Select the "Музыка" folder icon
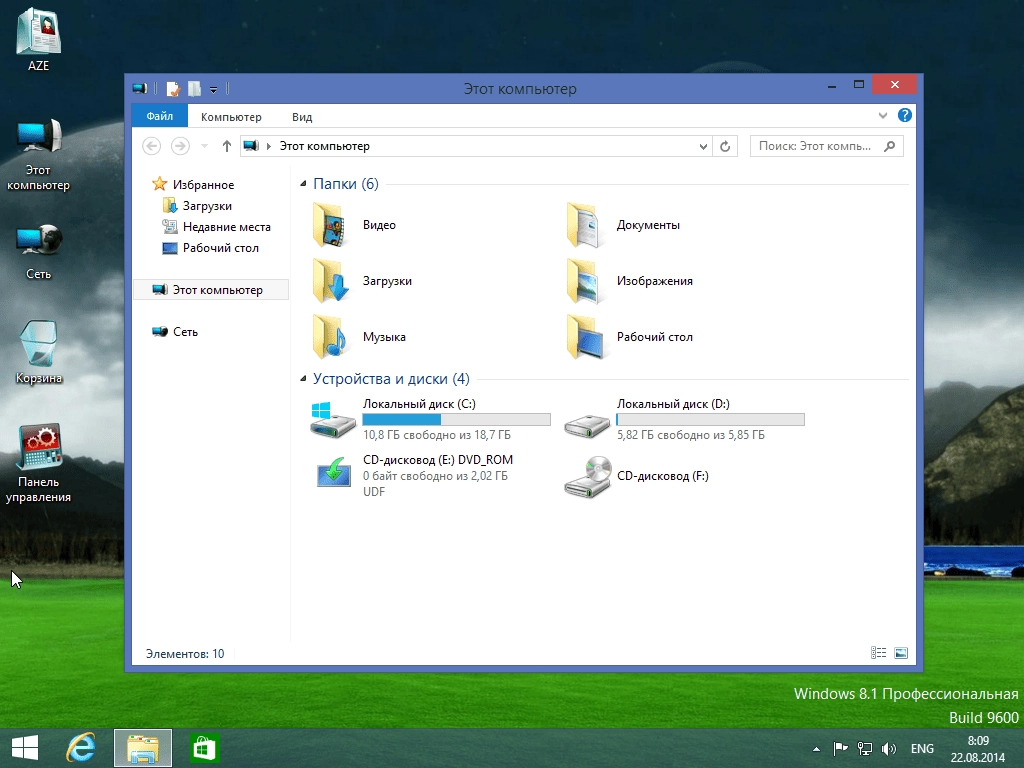 tap(330, 337)
